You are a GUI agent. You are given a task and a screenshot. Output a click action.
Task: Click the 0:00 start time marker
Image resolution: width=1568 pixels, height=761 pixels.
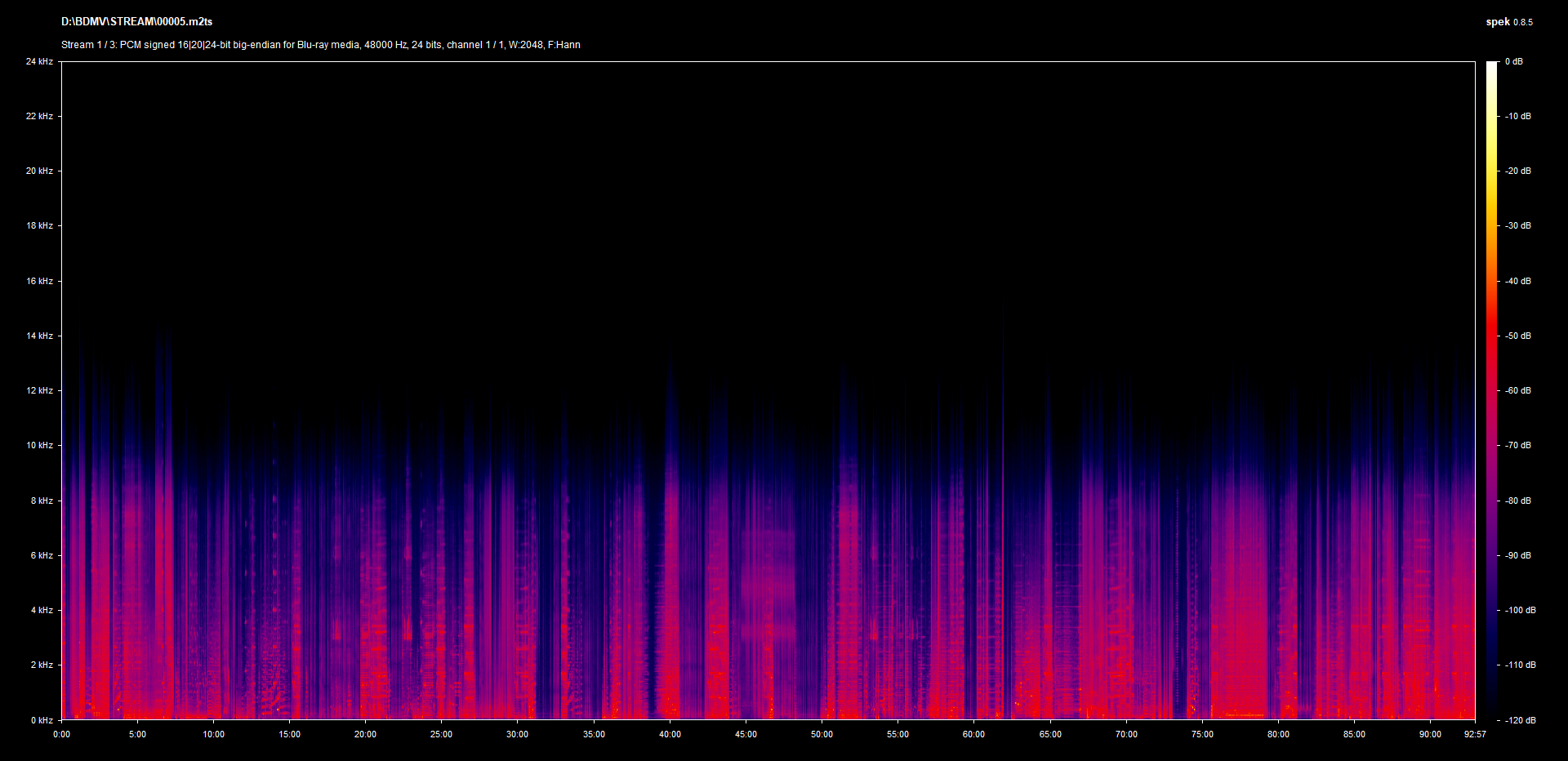pyautogui.click(x=62, y=734)
